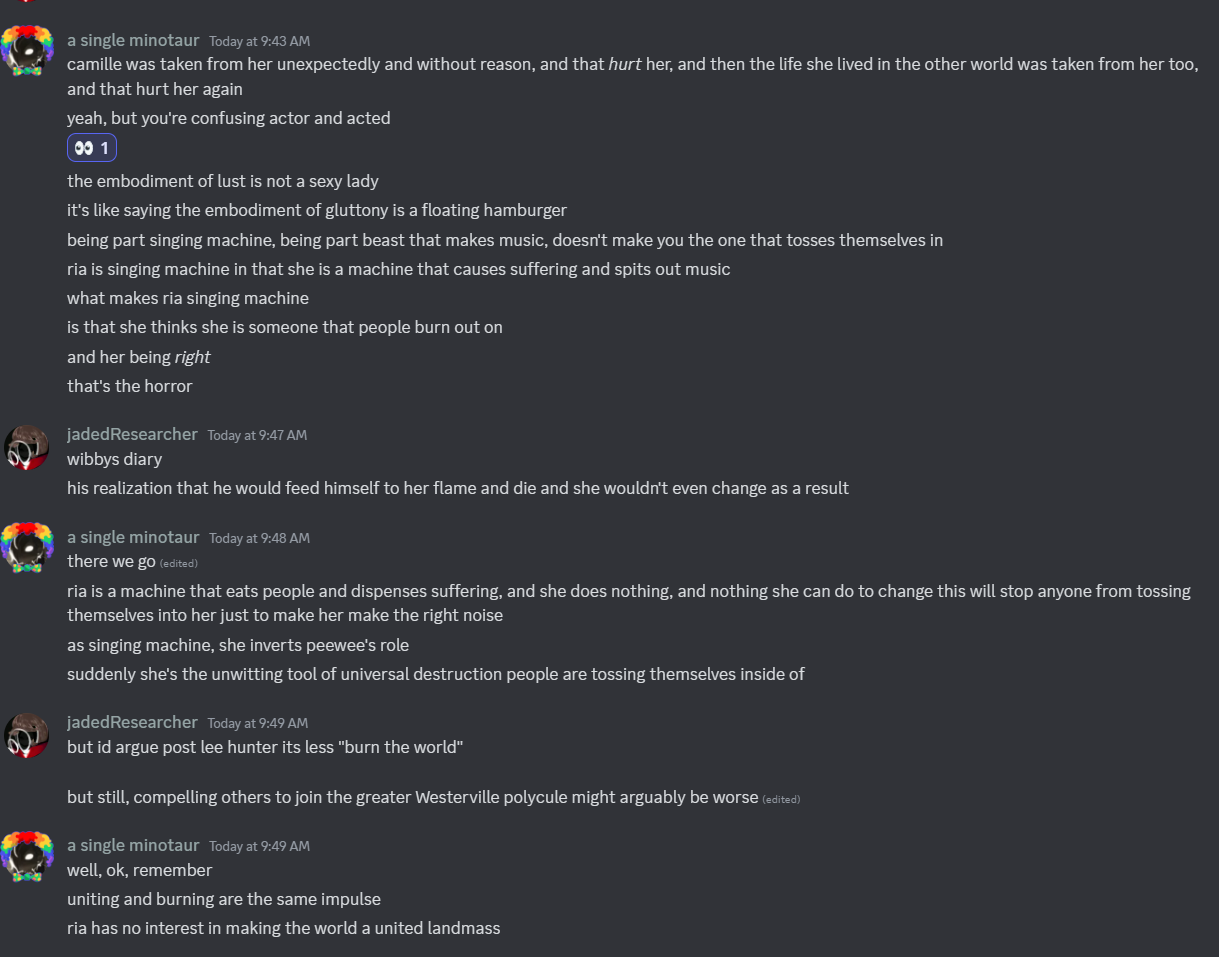
Task: Toggle the eyes emoji reaction
Action: tap(92, 148)
